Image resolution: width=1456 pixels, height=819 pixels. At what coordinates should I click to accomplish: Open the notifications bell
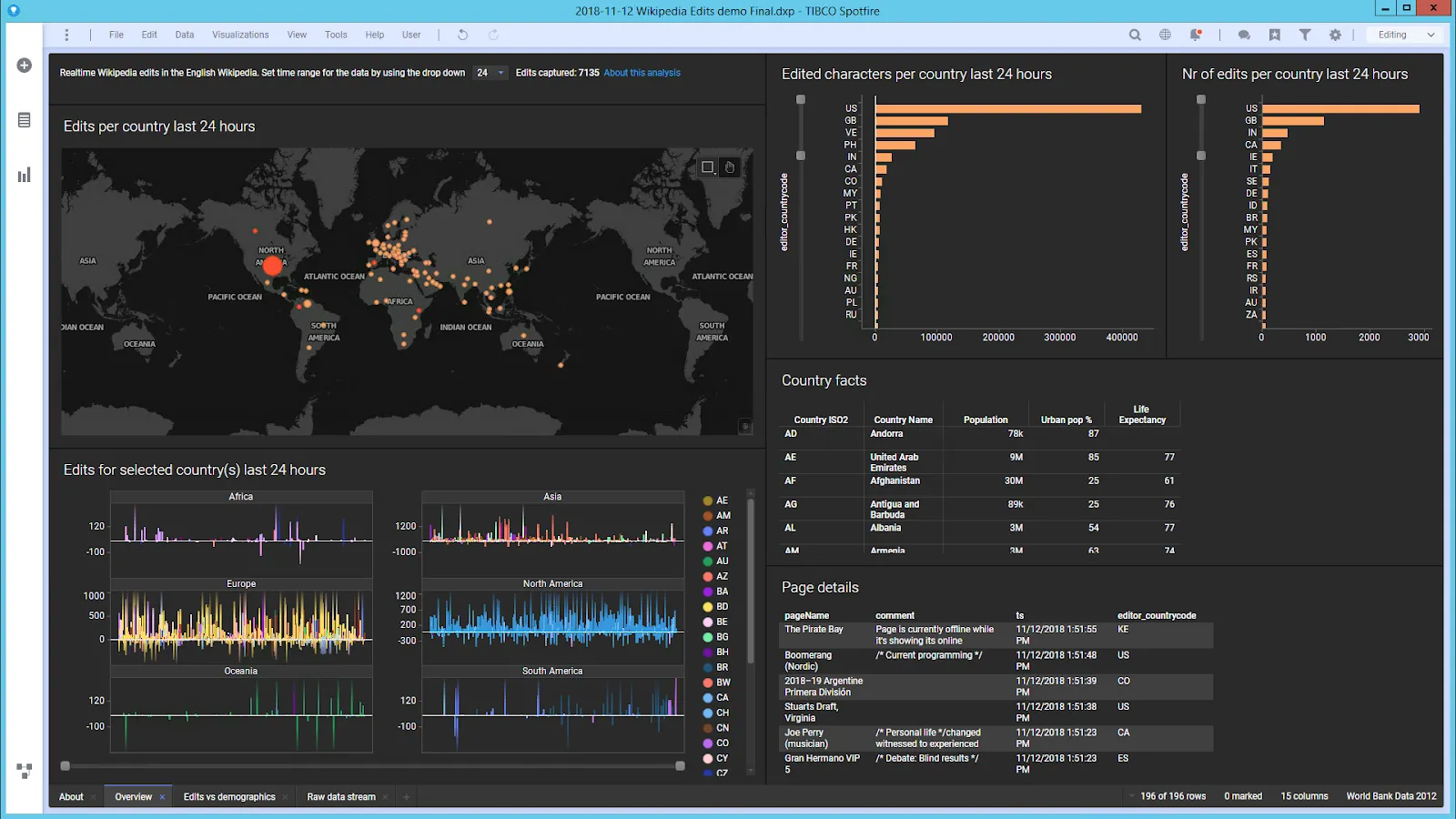[x=1196, y=35]
